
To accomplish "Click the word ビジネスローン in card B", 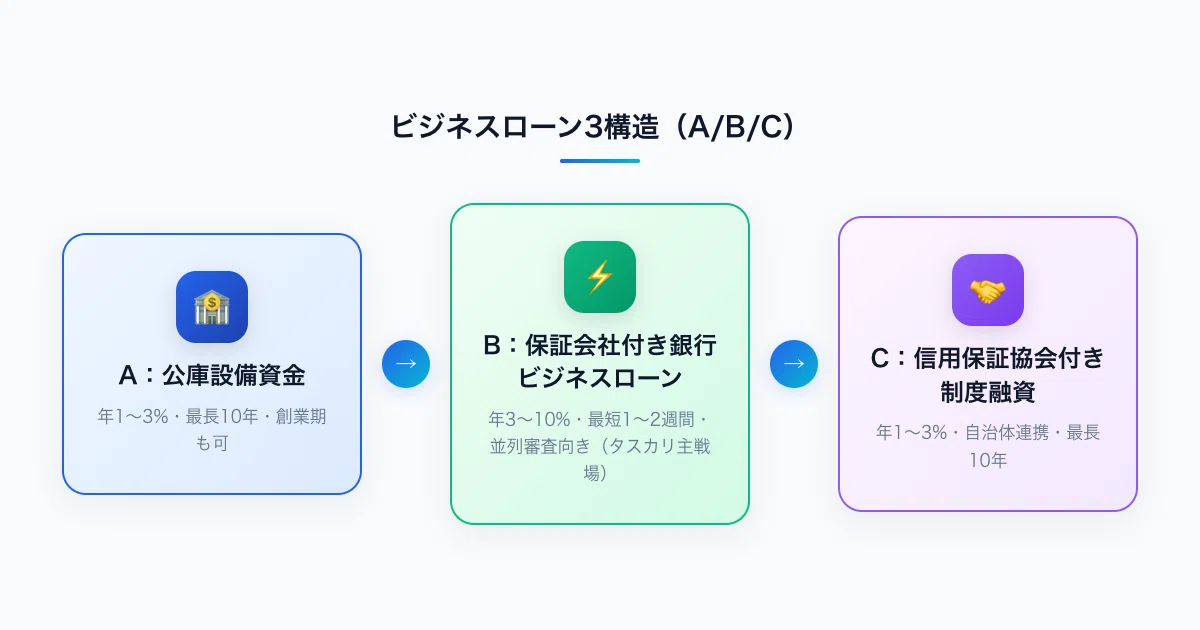I will click(600, 378).
